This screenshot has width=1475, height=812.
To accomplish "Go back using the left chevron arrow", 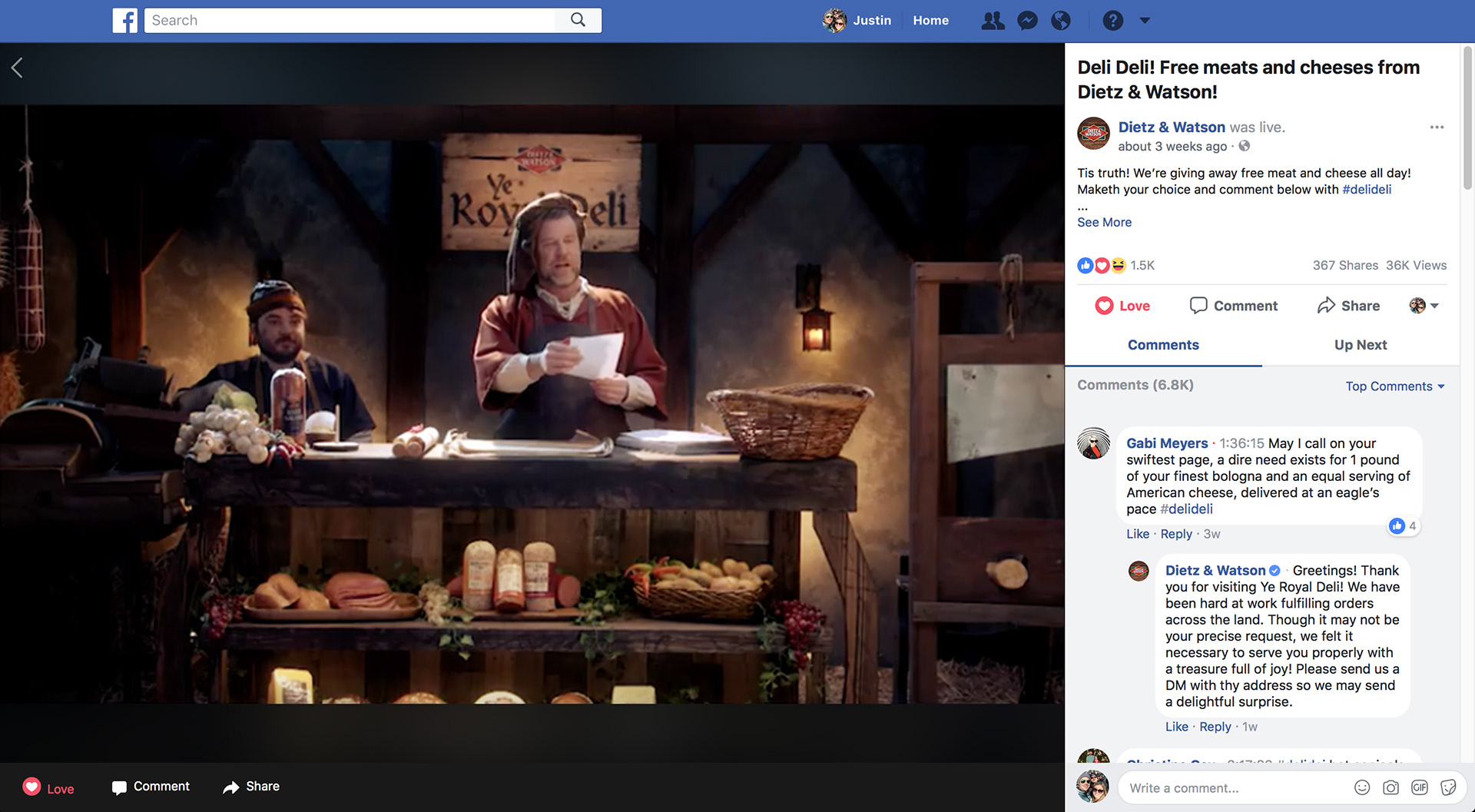I will (17, 68).
